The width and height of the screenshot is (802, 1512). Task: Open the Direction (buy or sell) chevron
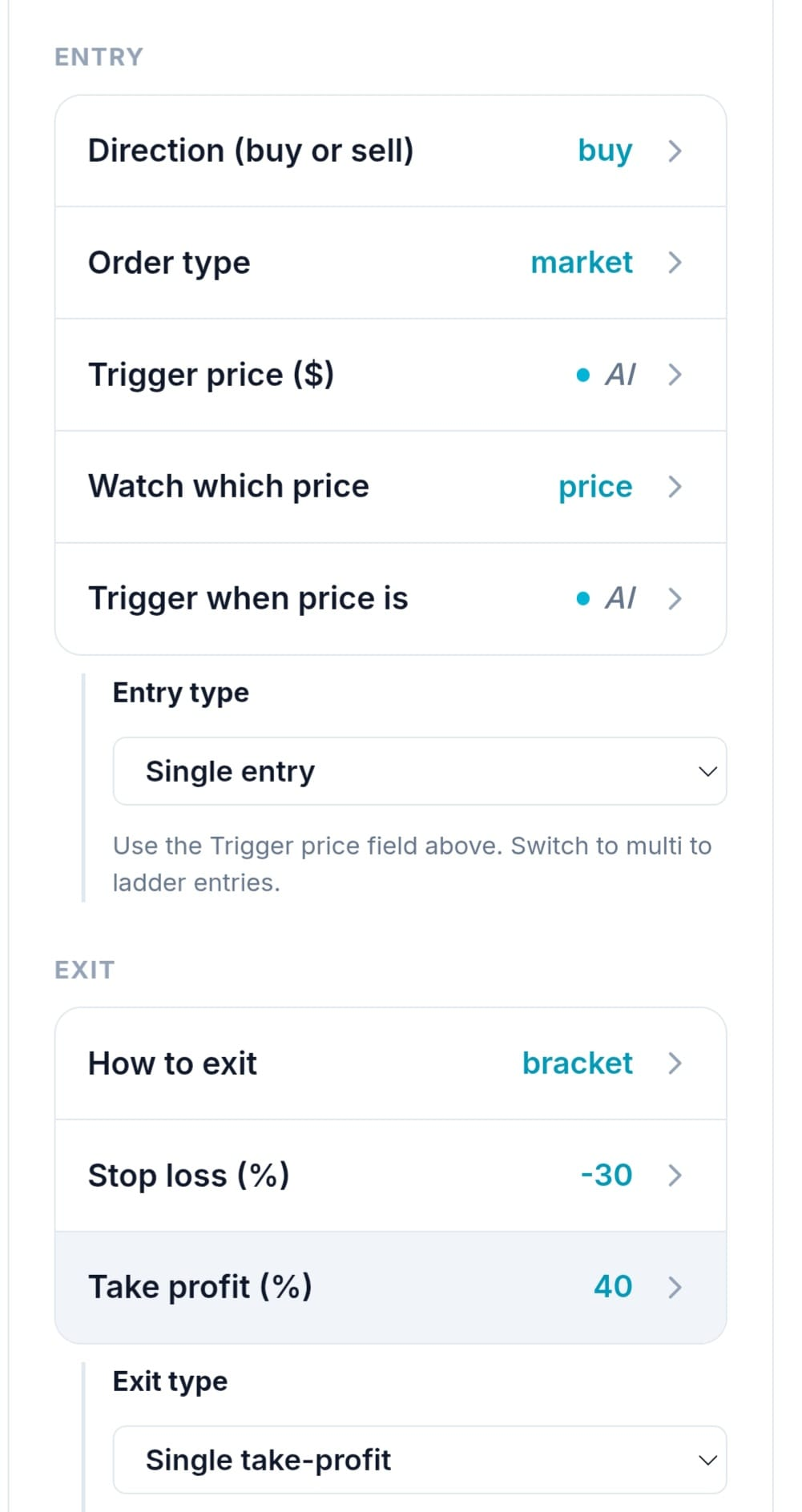(x=675, y=151)
